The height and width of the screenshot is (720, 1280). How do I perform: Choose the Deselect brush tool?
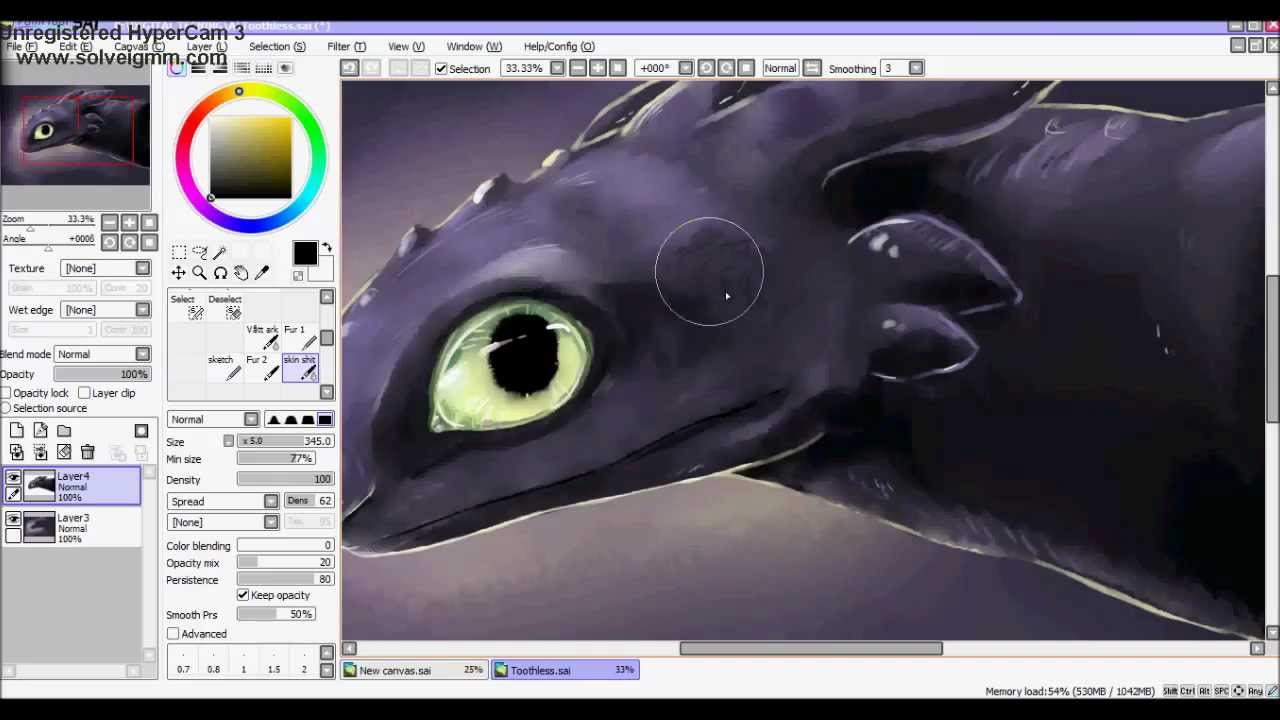(226, 308)
